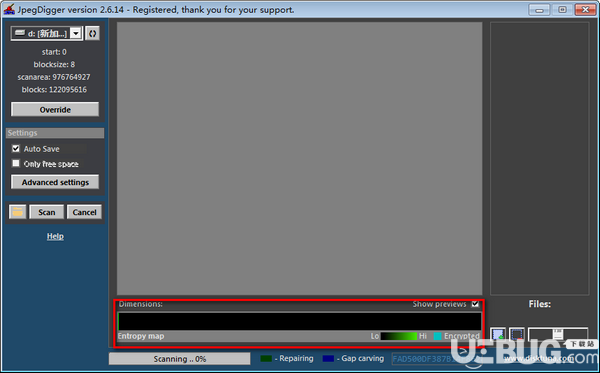The height and width of the screenshot is (373, 600).
Task: Click the refresh drives icon button
Action: 92,33
